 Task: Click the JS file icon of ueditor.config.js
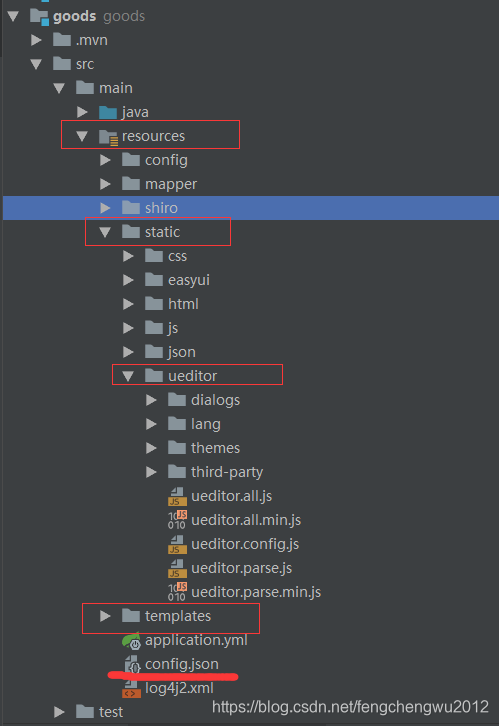coord(177,544)
